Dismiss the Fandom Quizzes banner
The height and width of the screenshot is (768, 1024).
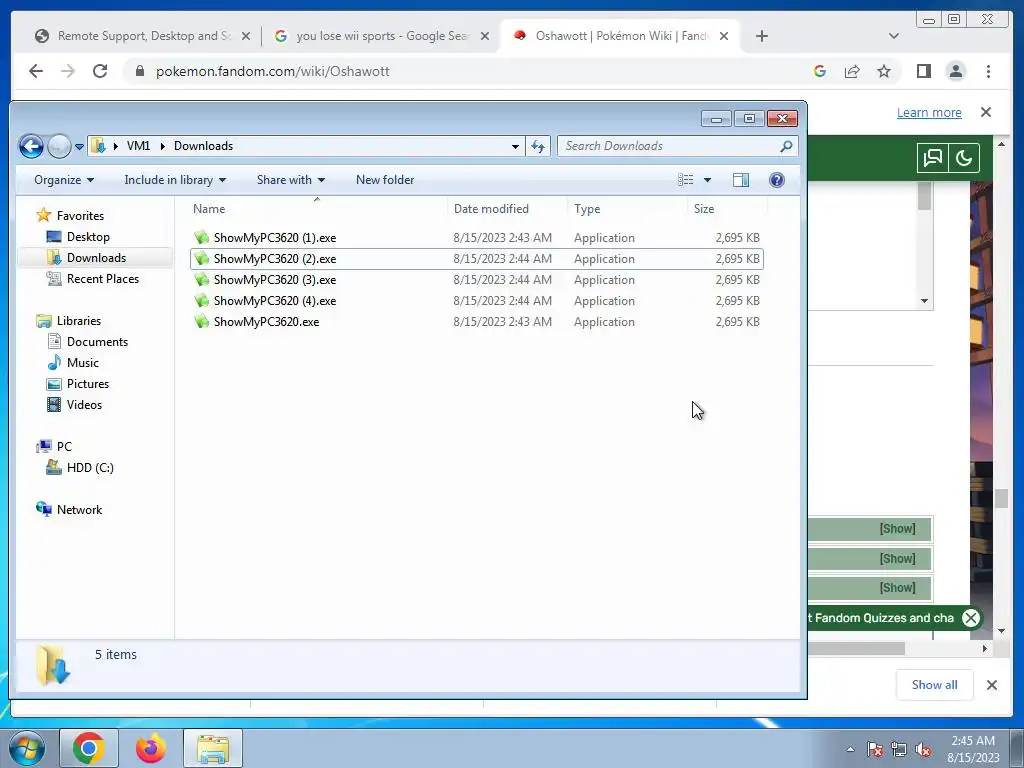971,618
